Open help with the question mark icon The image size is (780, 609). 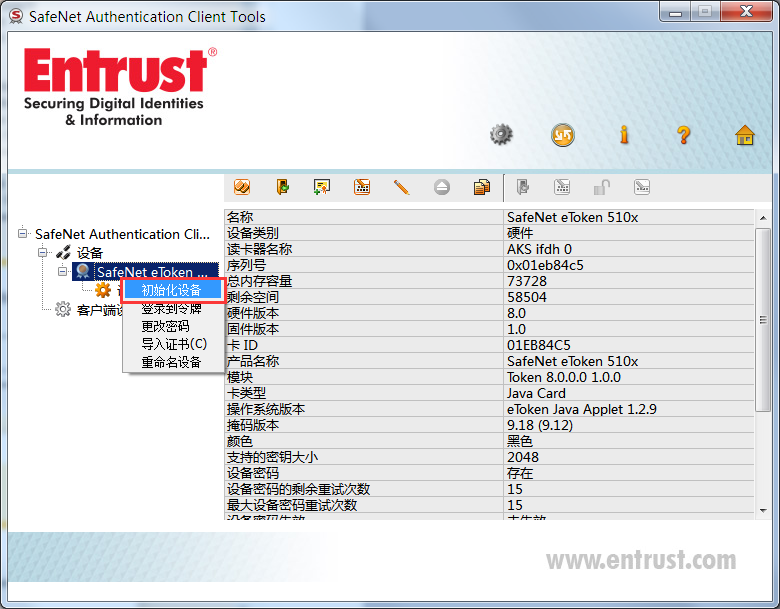[684, 134]
